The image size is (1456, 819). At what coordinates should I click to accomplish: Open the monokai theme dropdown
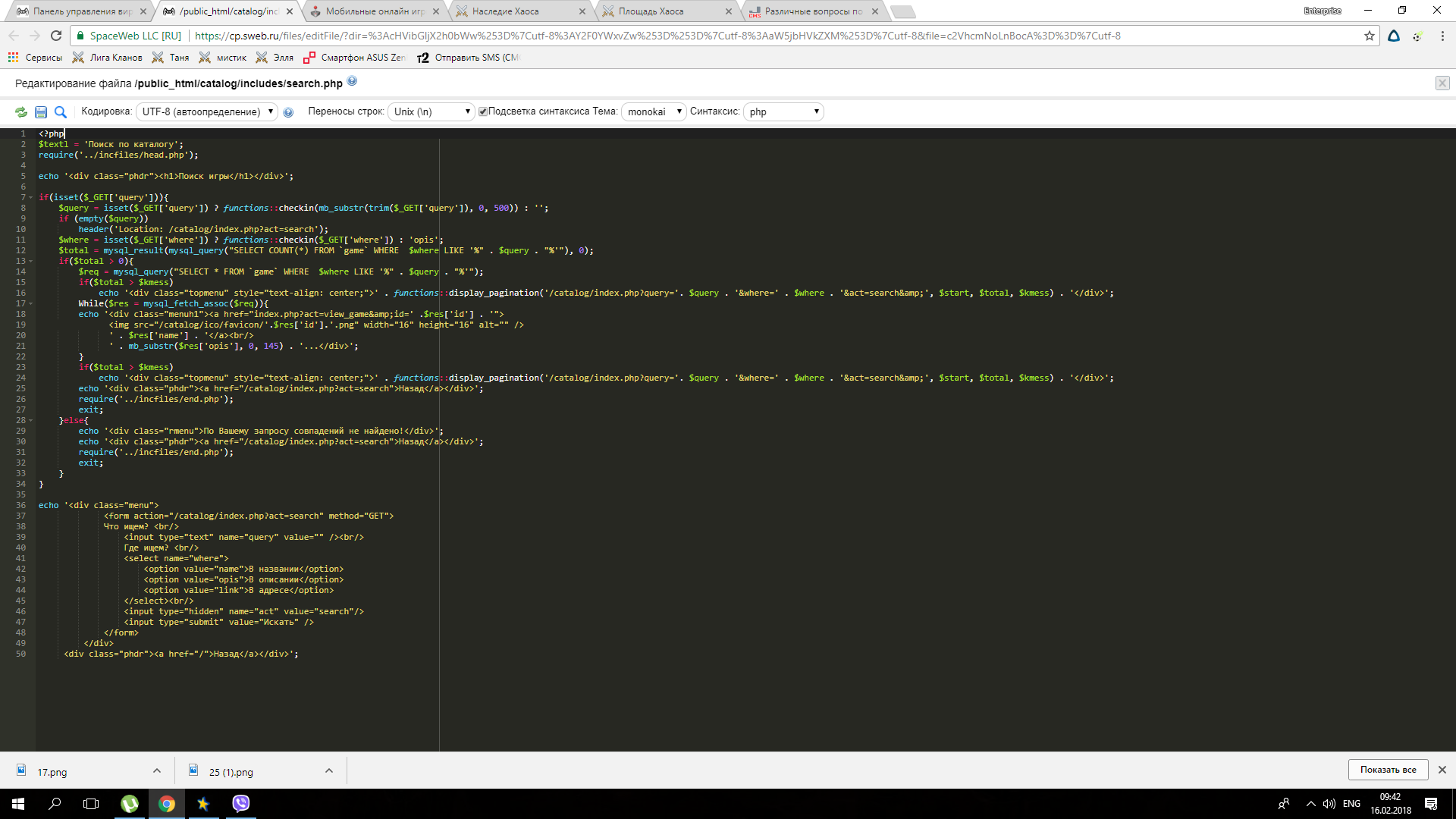[654, 111]
